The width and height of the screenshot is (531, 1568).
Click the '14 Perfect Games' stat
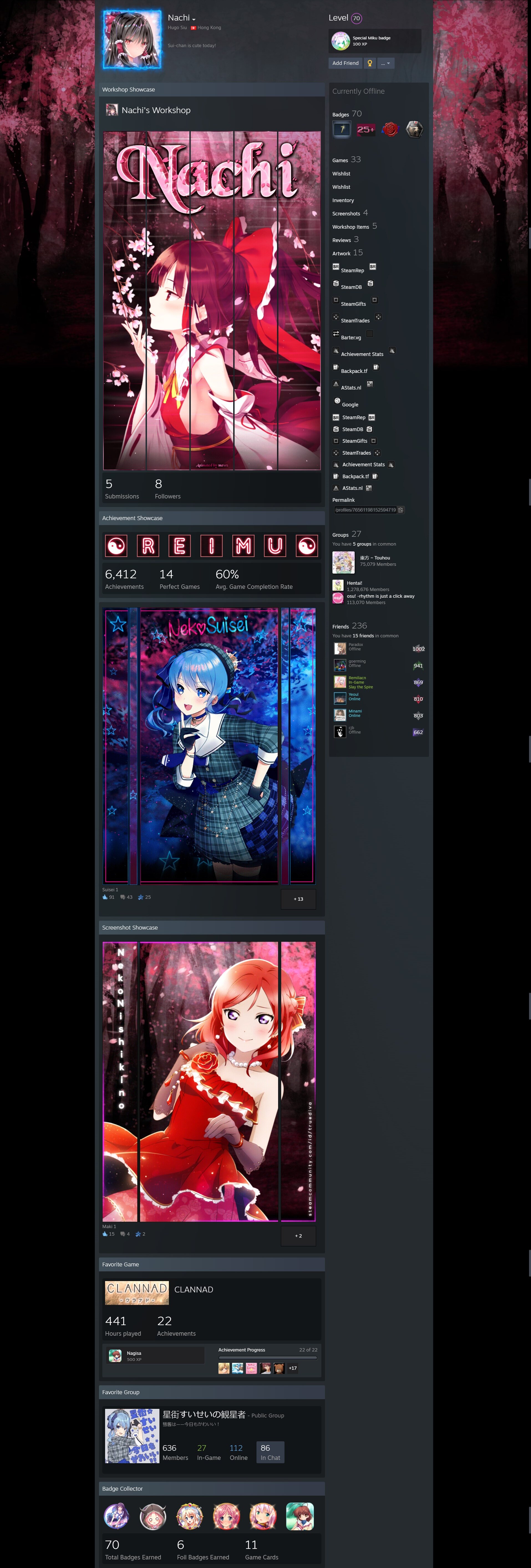point(180,579)
